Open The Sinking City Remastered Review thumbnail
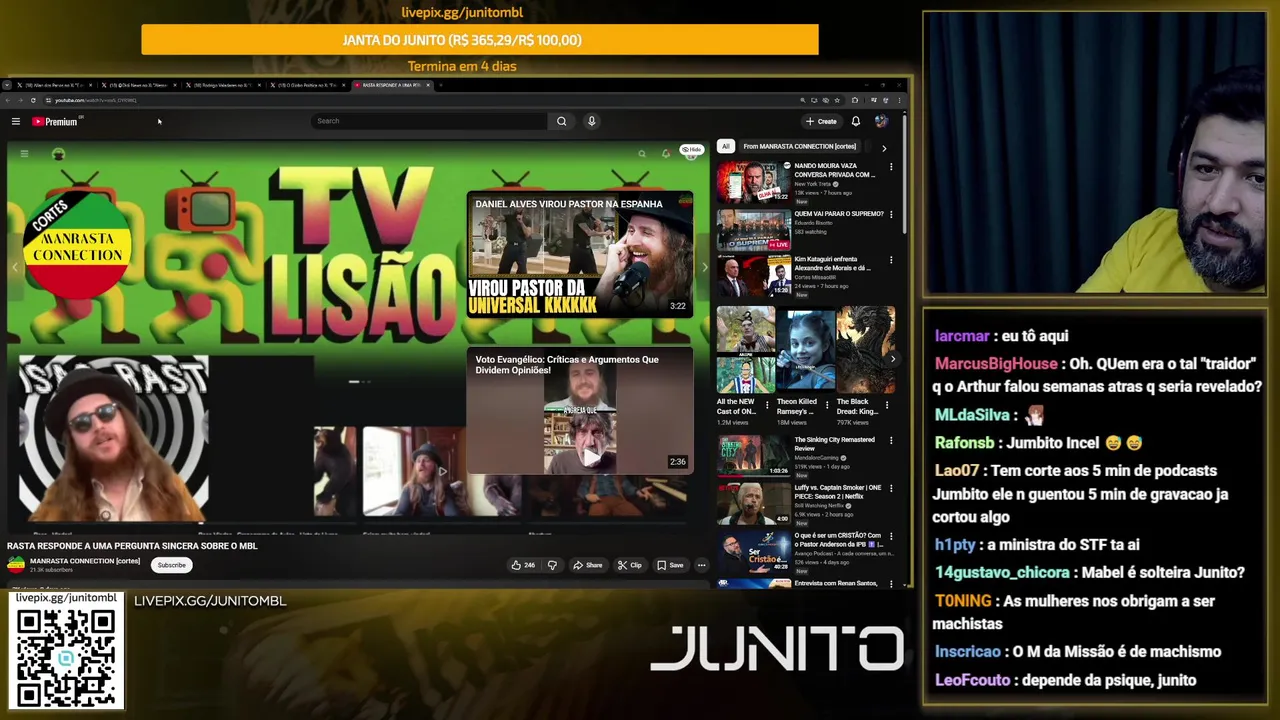1280x720 pixels. [753, 455]
